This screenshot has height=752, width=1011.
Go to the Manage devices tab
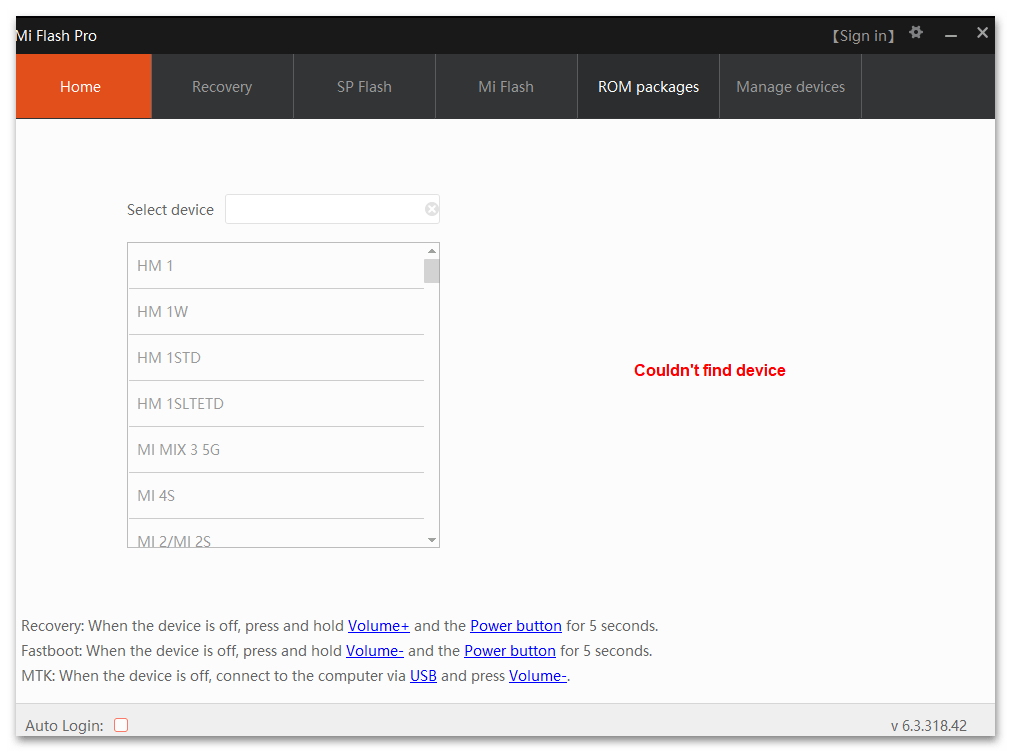pos(790,86)
